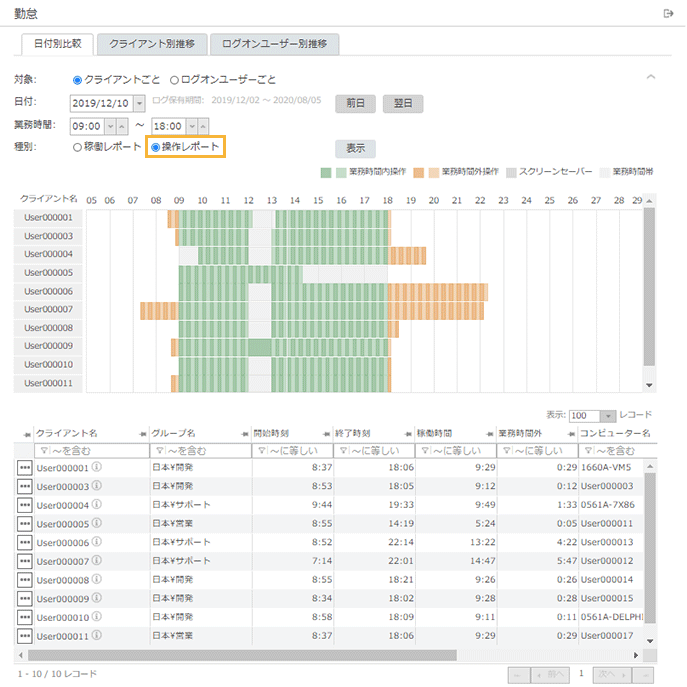
Task: Open the business start time 09:00 dropdown
Action: (x=110, y=126)
